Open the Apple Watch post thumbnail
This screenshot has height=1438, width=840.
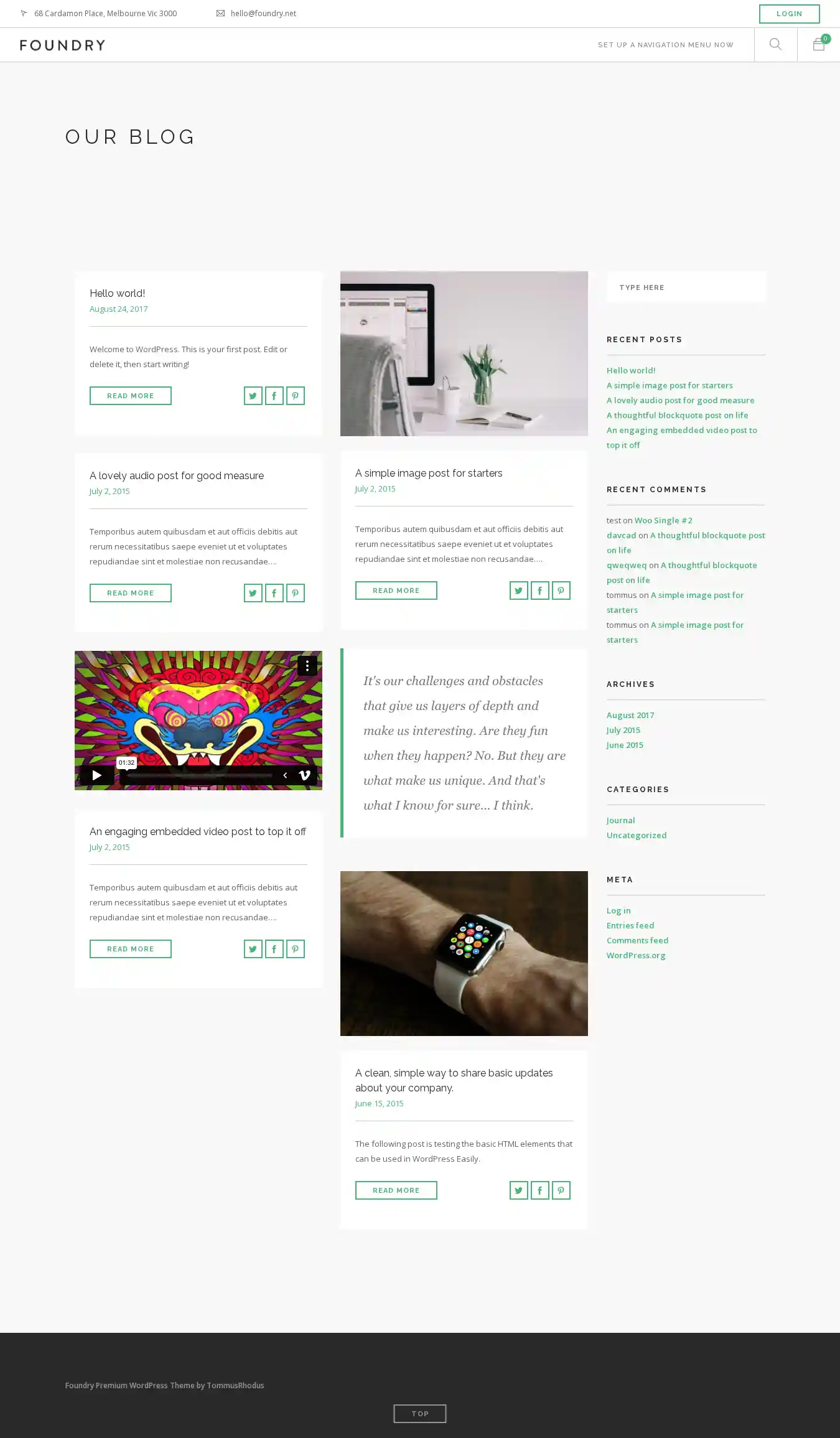click(x=464, y=953)
